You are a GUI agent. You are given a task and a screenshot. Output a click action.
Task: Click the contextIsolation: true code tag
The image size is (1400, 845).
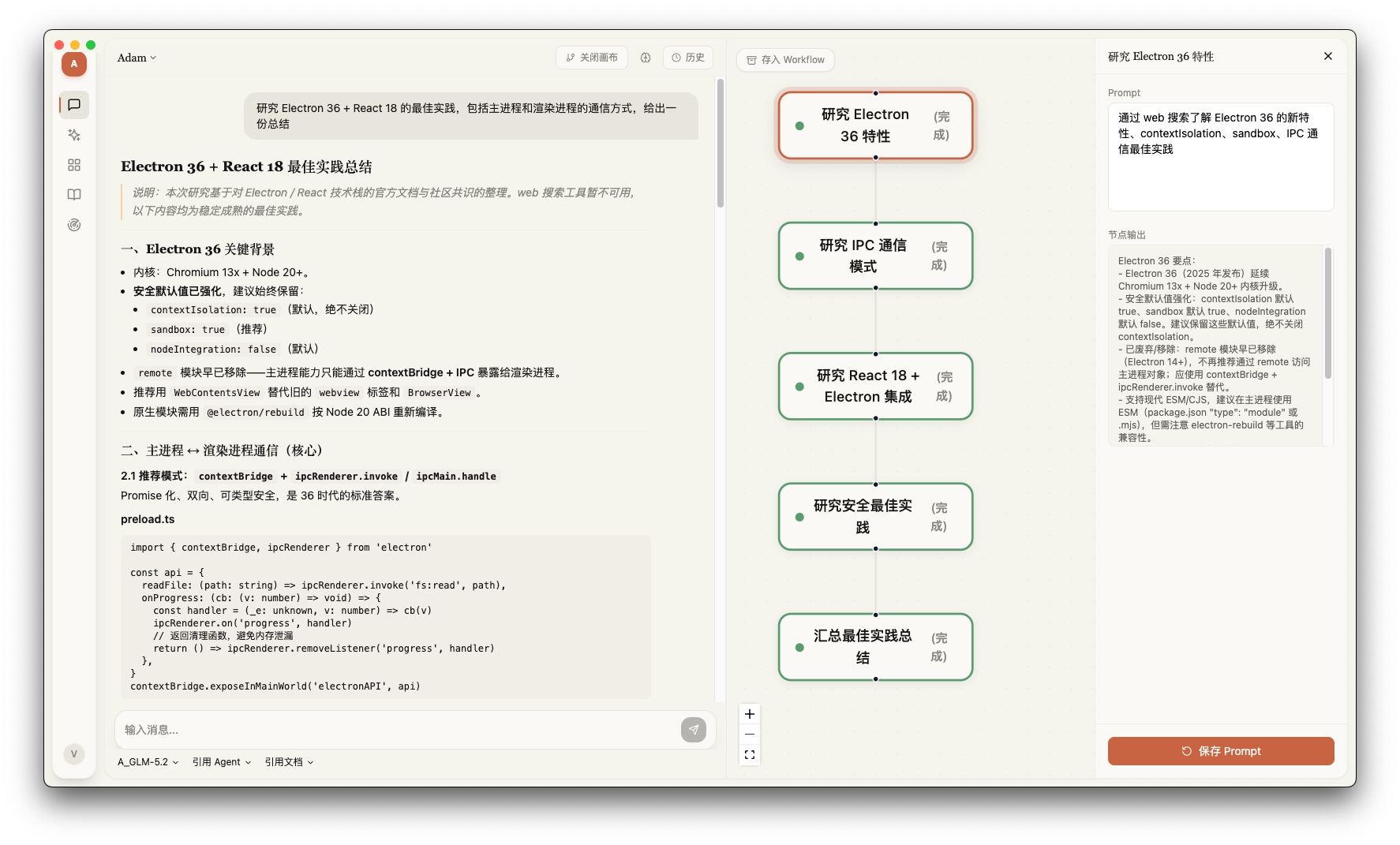213,310
